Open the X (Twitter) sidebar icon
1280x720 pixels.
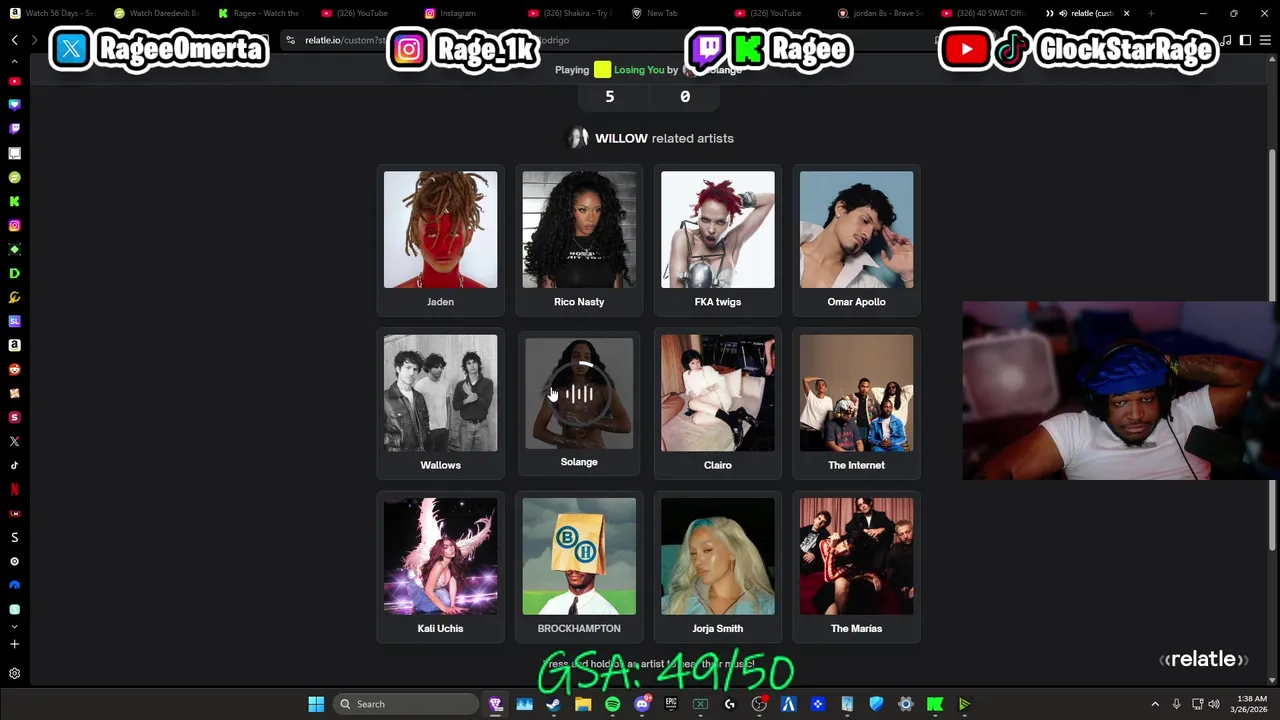tap(14, 441)
